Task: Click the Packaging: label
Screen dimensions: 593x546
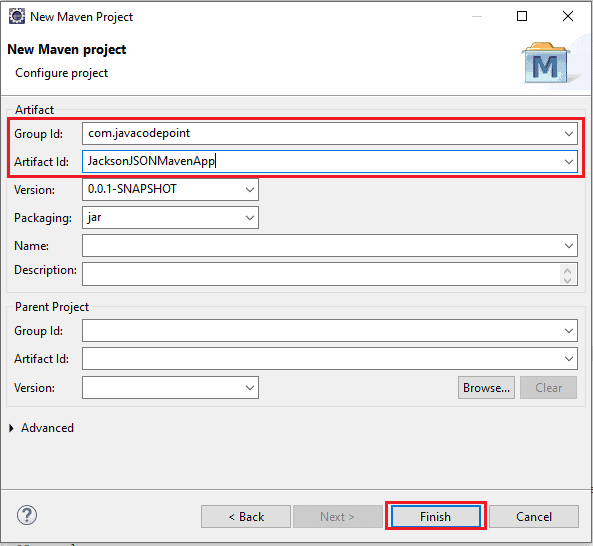Action: 43,218
